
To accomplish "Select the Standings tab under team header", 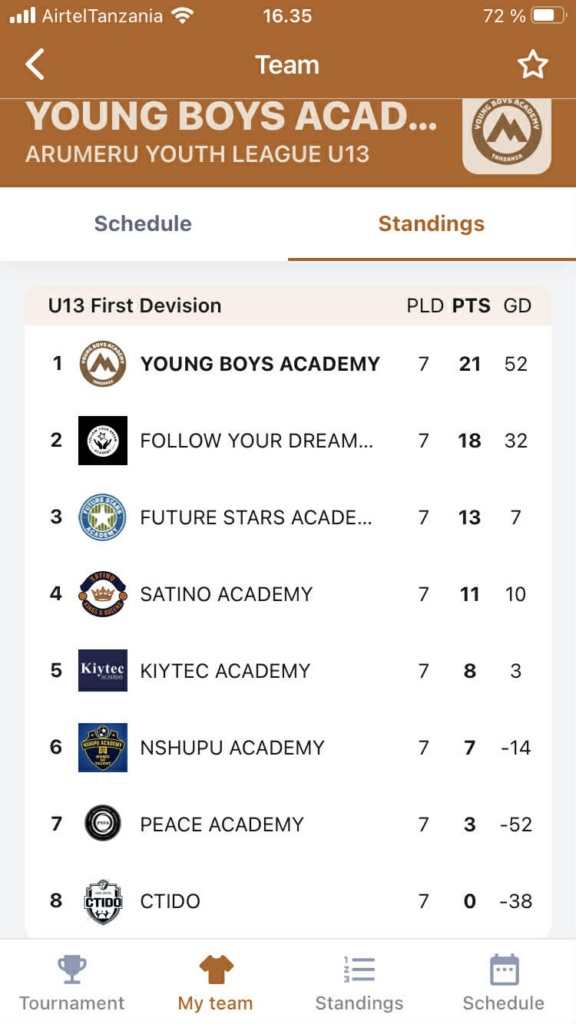I will point(432,224).
